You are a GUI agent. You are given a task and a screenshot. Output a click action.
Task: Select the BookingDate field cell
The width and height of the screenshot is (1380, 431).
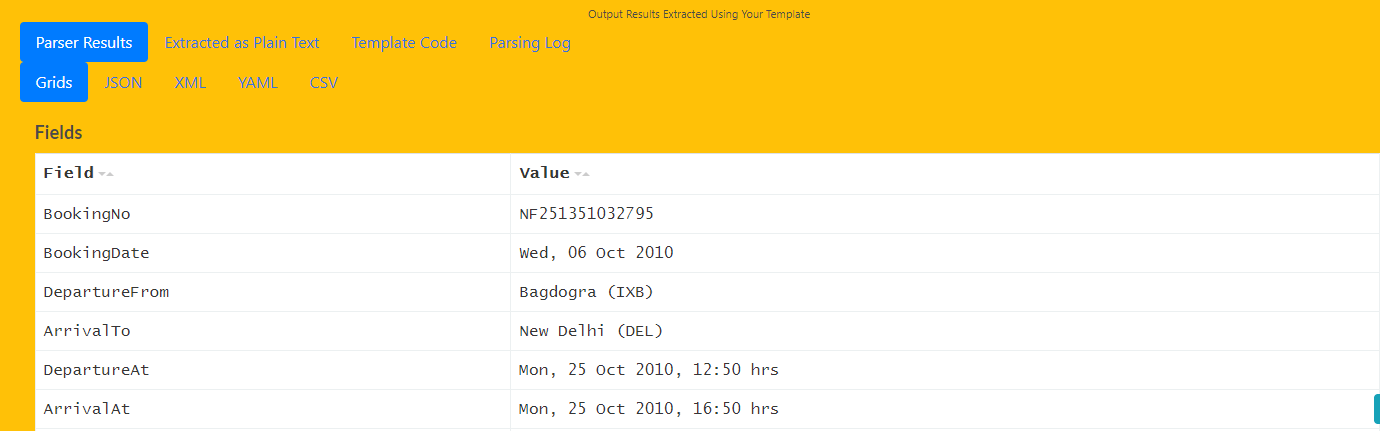[273, 253]
